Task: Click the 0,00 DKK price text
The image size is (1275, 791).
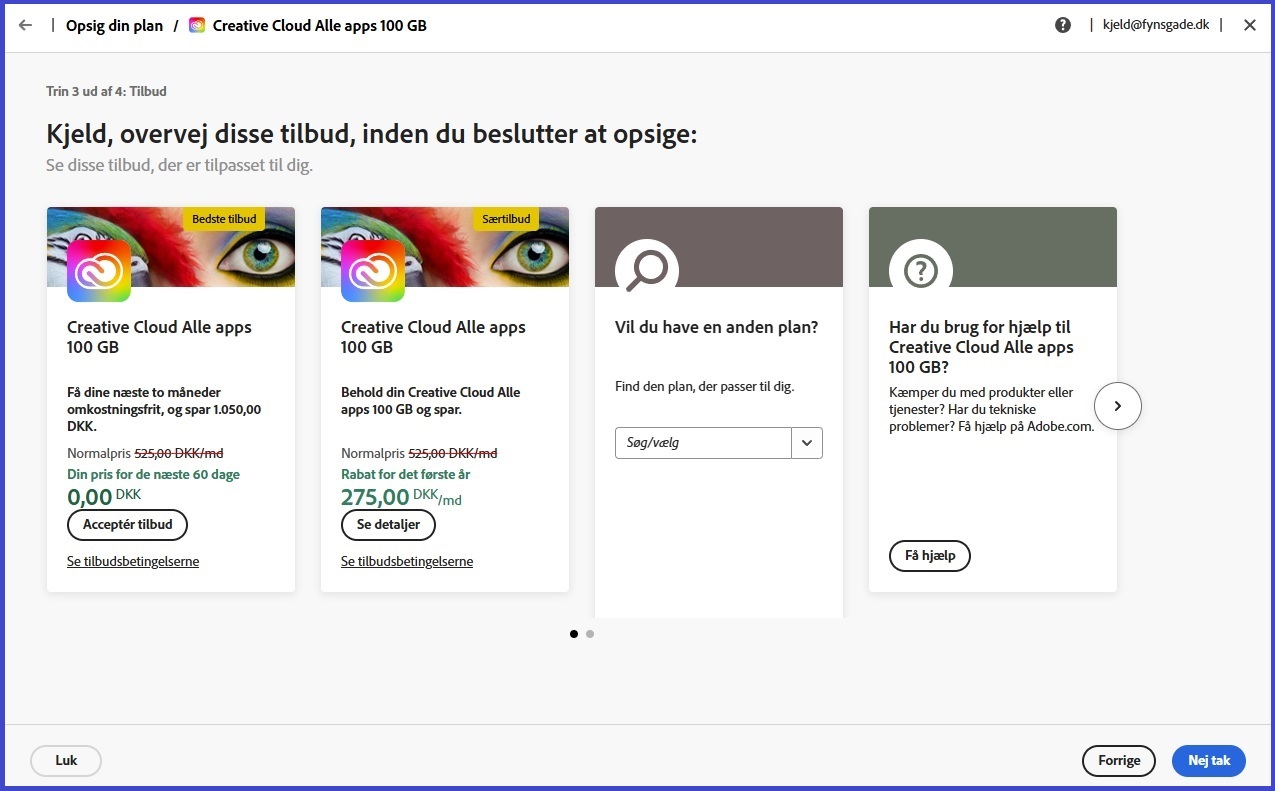Action: tap(104, 497)
